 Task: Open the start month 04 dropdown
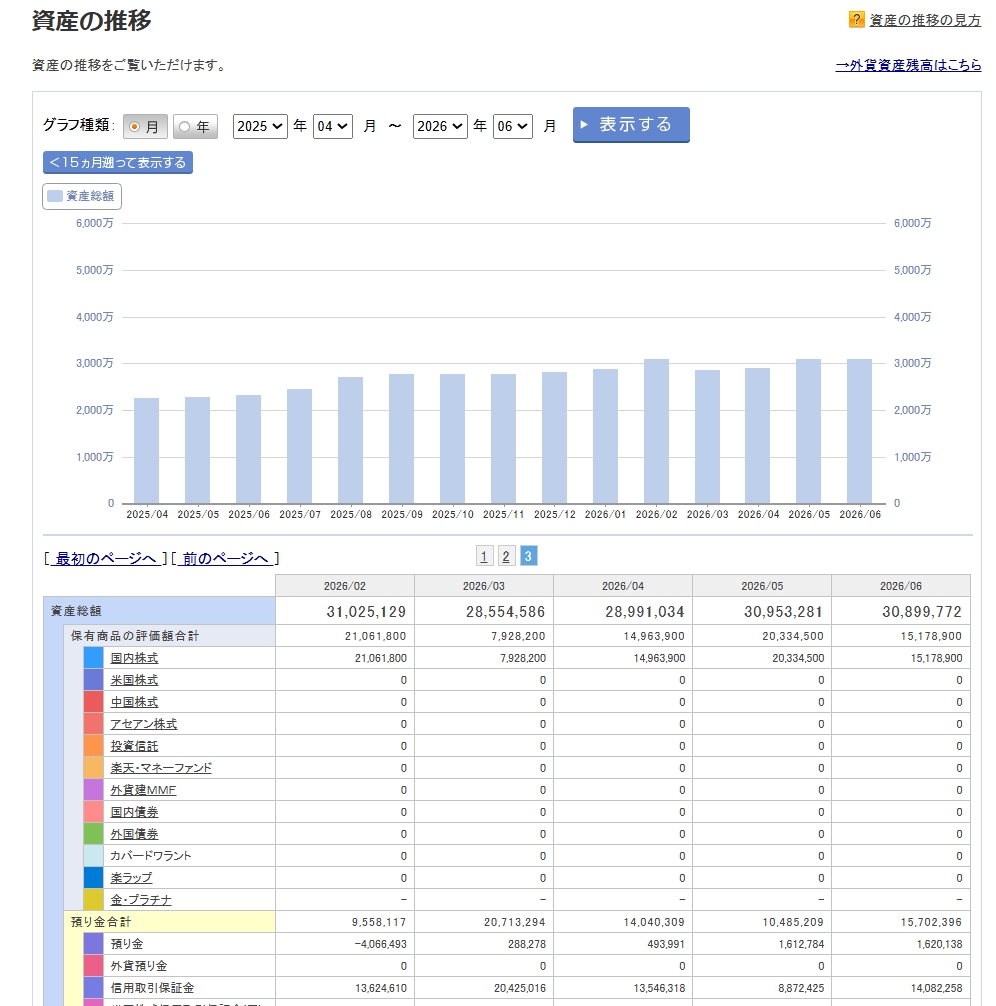pyautogui.click(x=332, y=126)
